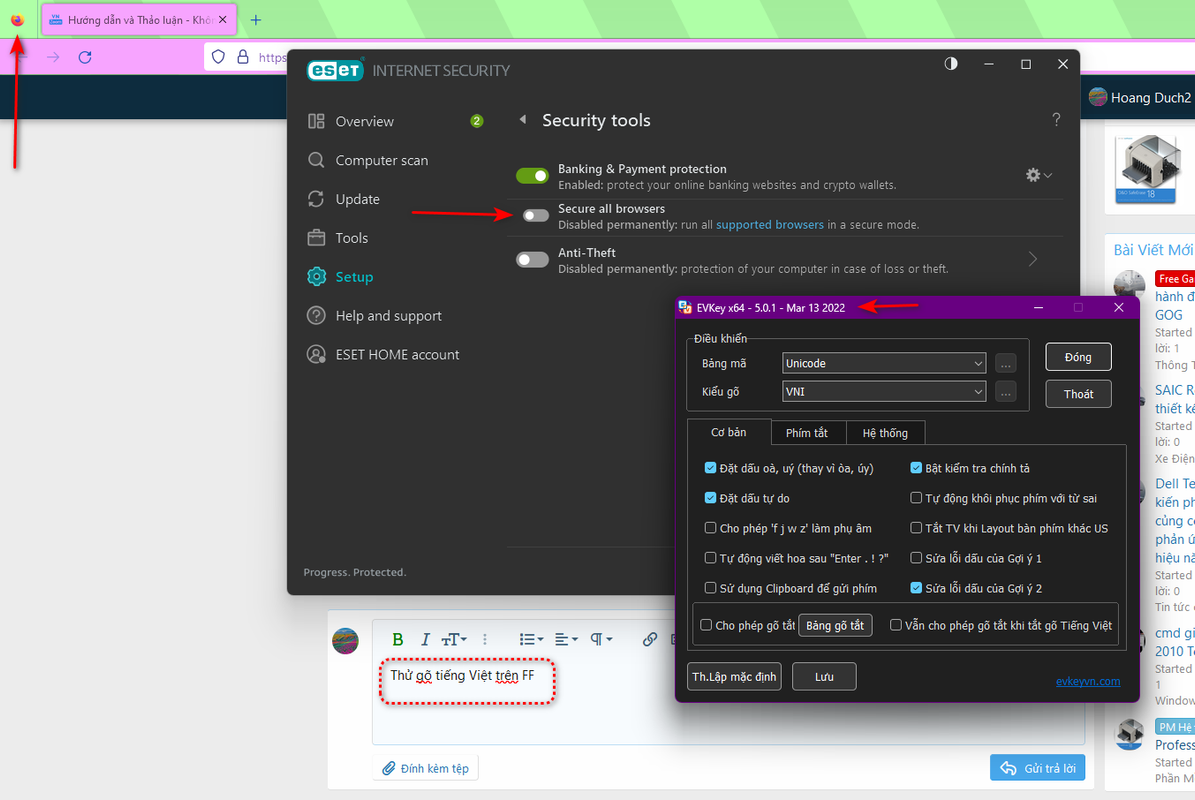Click the Bảng gõ tắt button
The width and height of the screenshot is (1195, 800).
pos(835,626)
